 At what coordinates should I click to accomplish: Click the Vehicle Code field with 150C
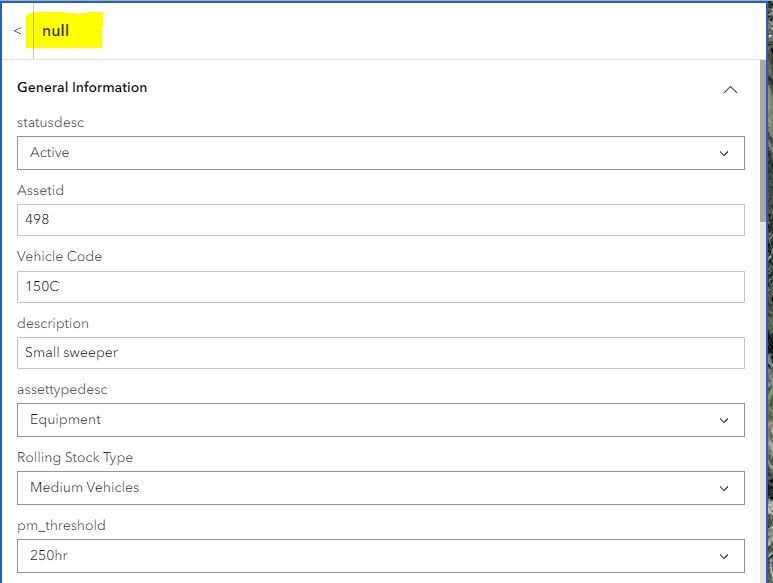tap(380, 287)
